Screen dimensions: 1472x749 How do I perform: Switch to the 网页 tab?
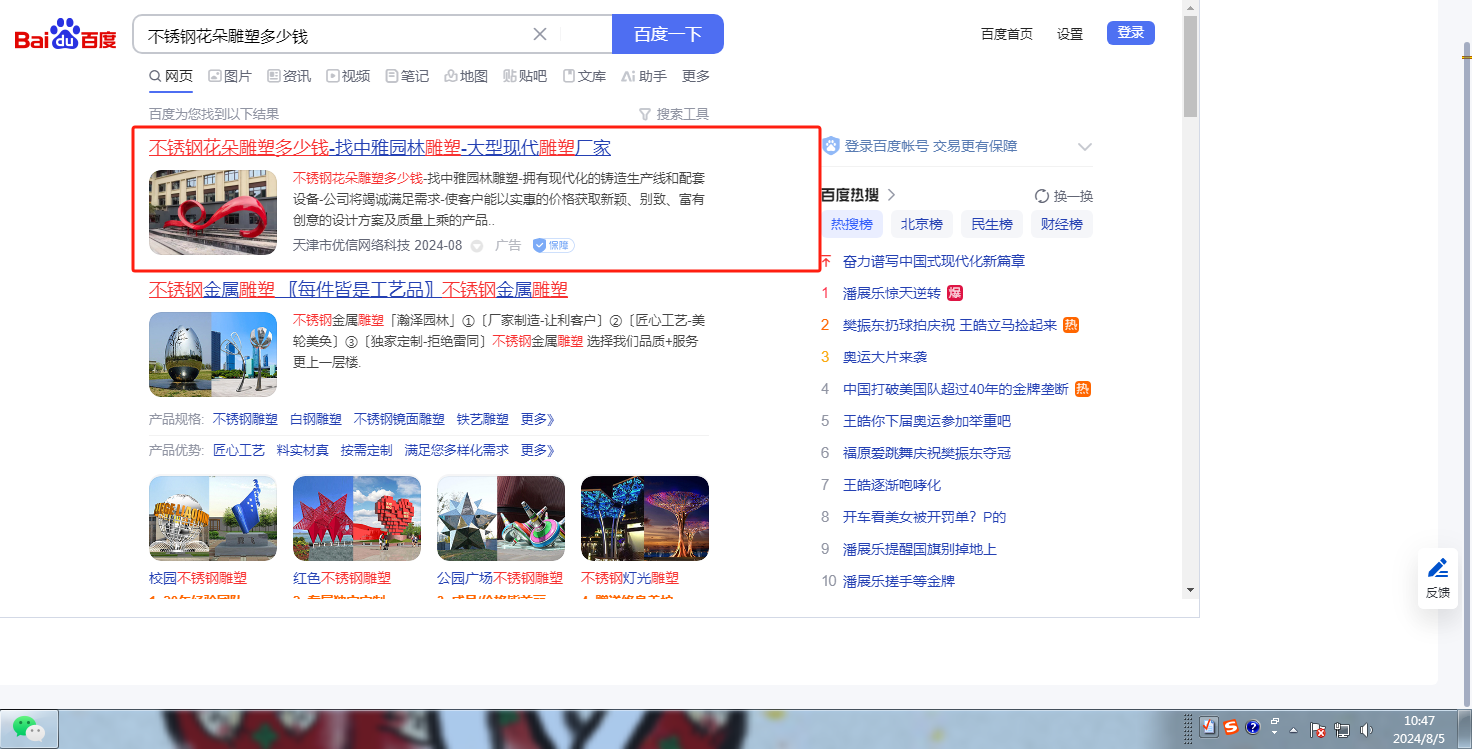[171, 76]
